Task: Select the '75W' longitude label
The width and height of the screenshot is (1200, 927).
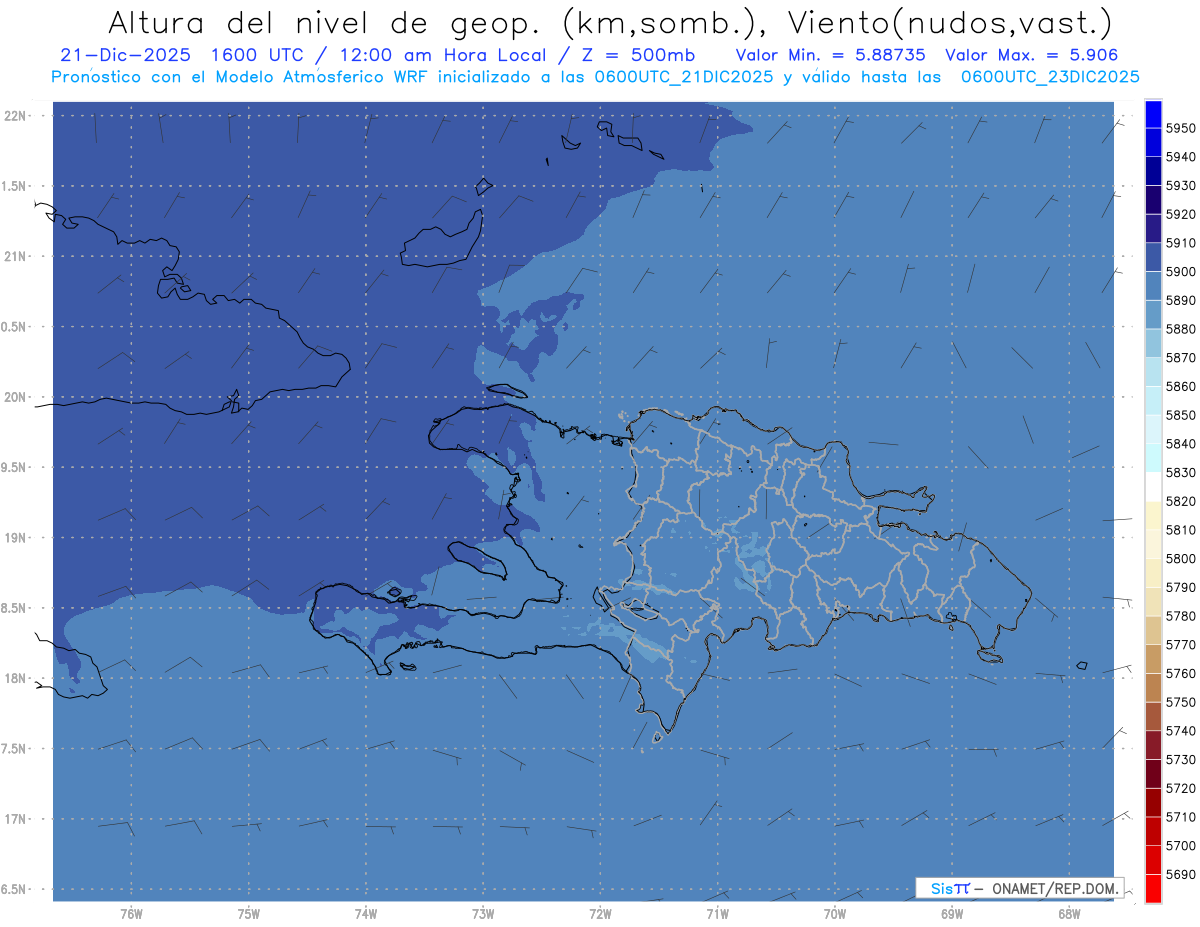Action: coord(249,914)
